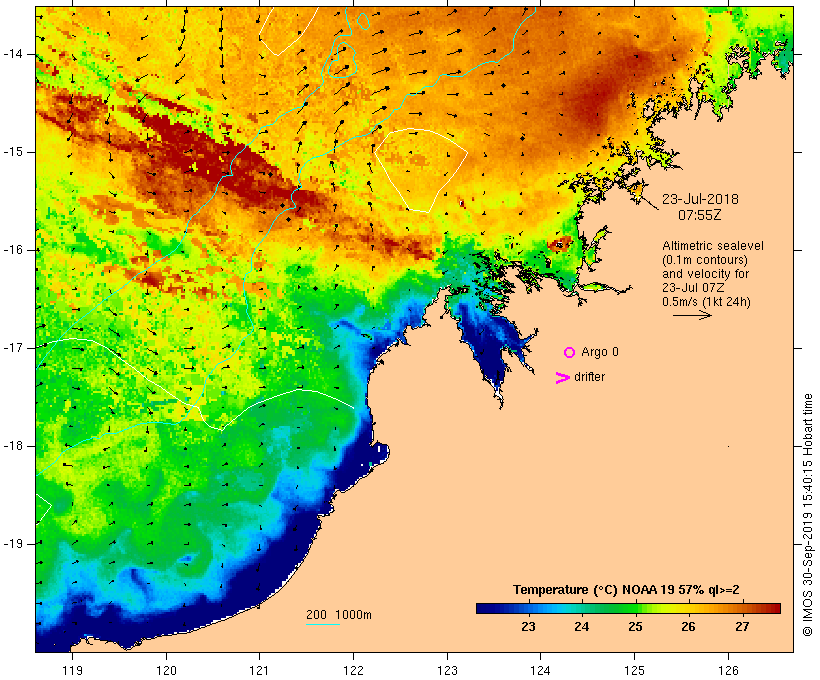The image size is (820, 680).
Task: Click the date label 23-Jul-2018
Action: point(700,199)
